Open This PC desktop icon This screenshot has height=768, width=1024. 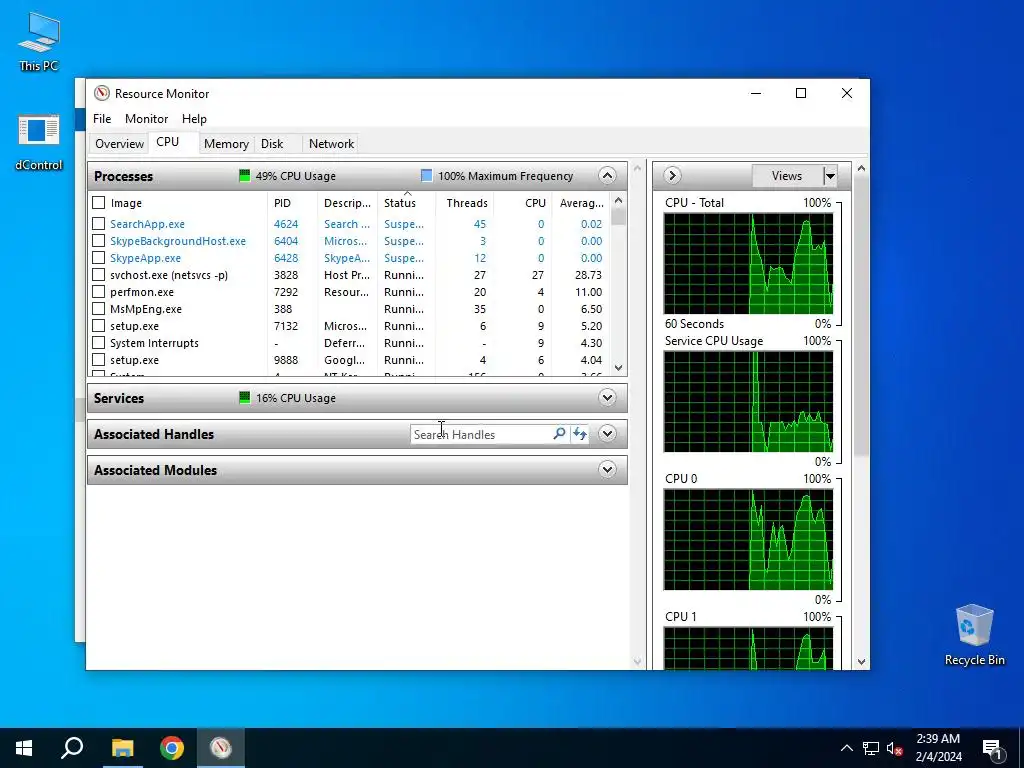click(39, 42)
